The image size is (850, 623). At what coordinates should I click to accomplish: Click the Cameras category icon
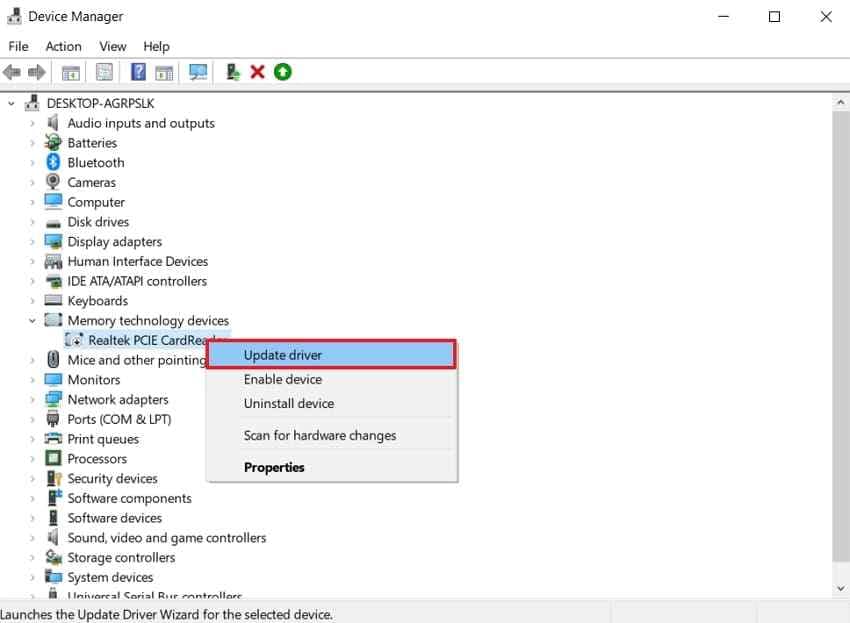point(53,182)
